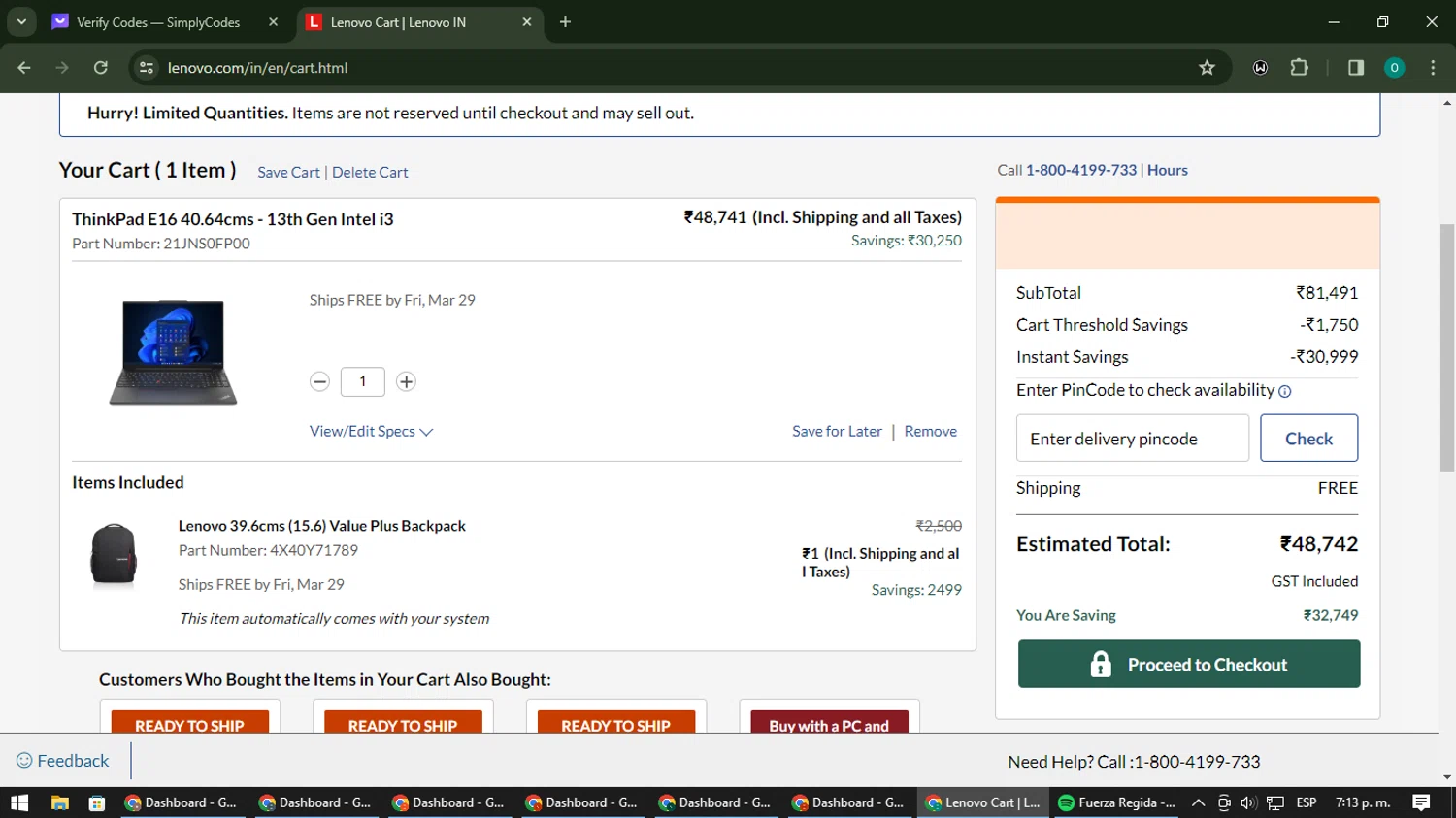This screenshot has width=1456, height=818.
Task: Open the tab search dropdown arrow
Action: point(21,21)
